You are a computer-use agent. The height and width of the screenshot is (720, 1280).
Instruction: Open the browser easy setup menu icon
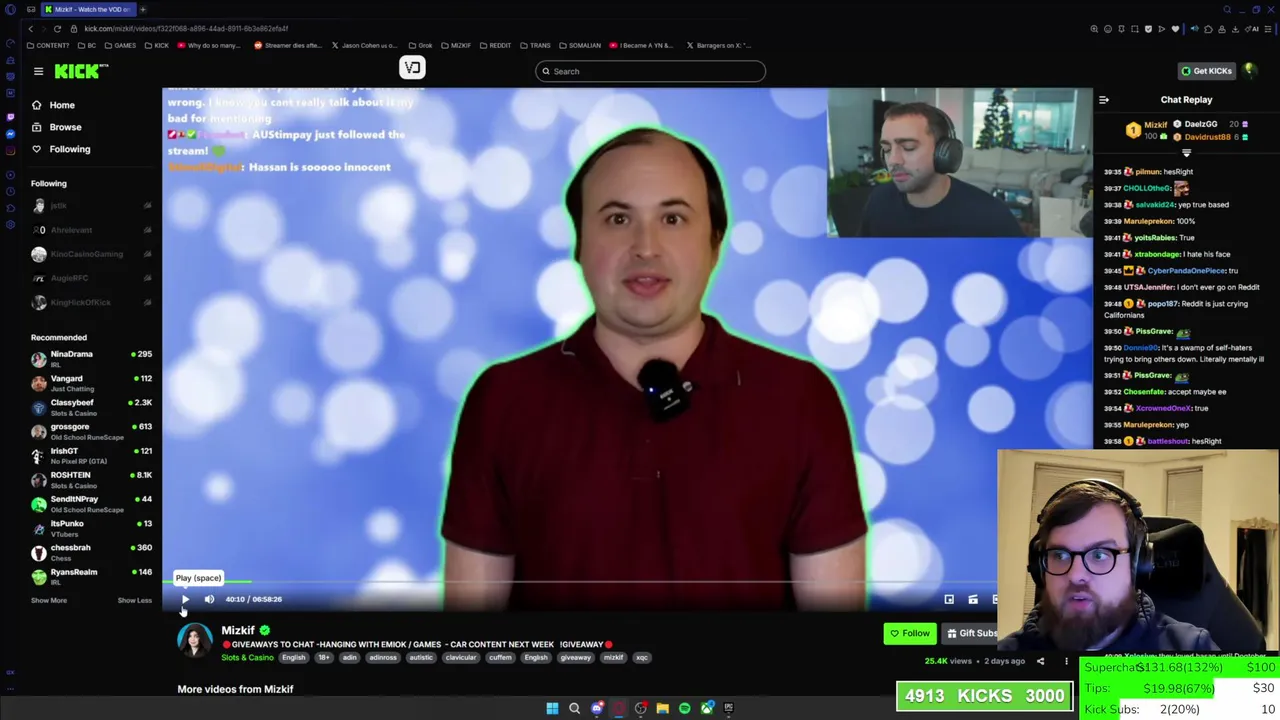coord(1269,29)
